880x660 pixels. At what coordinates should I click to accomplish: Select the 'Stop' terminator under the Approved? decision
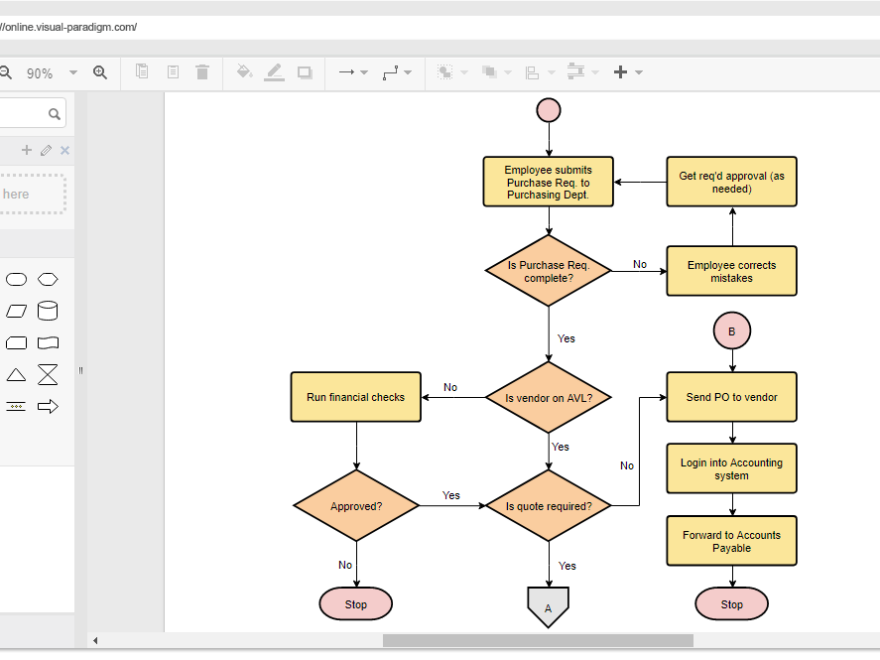point(355,604)
